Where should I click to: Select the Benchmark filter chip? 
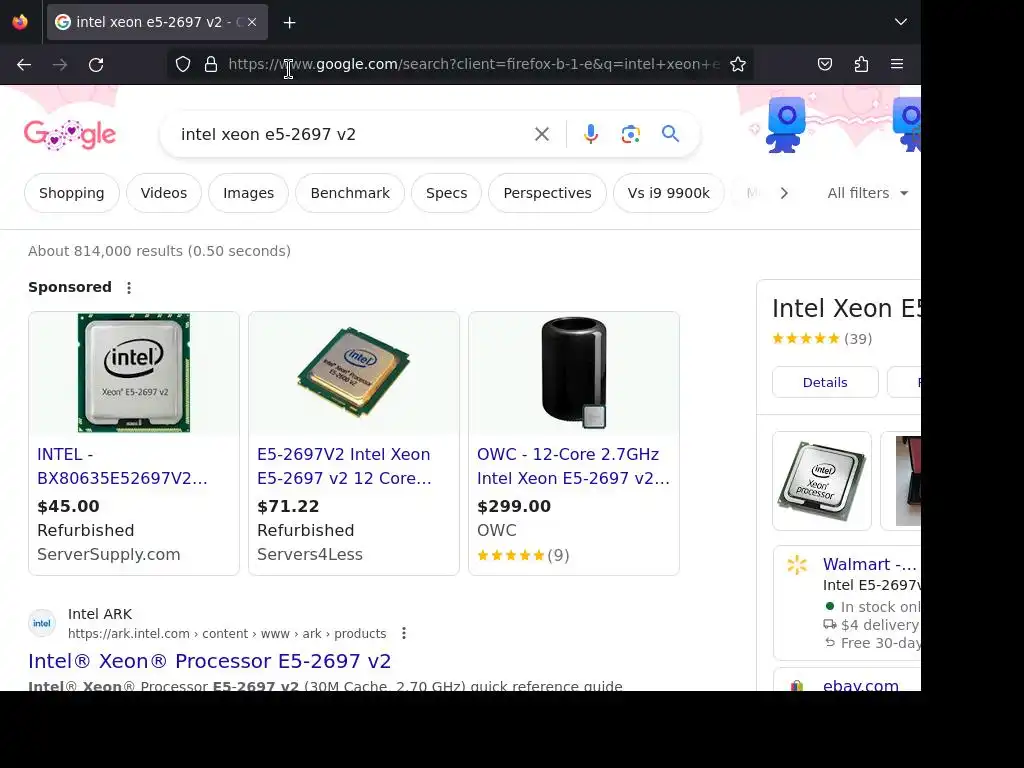(350, 193)
